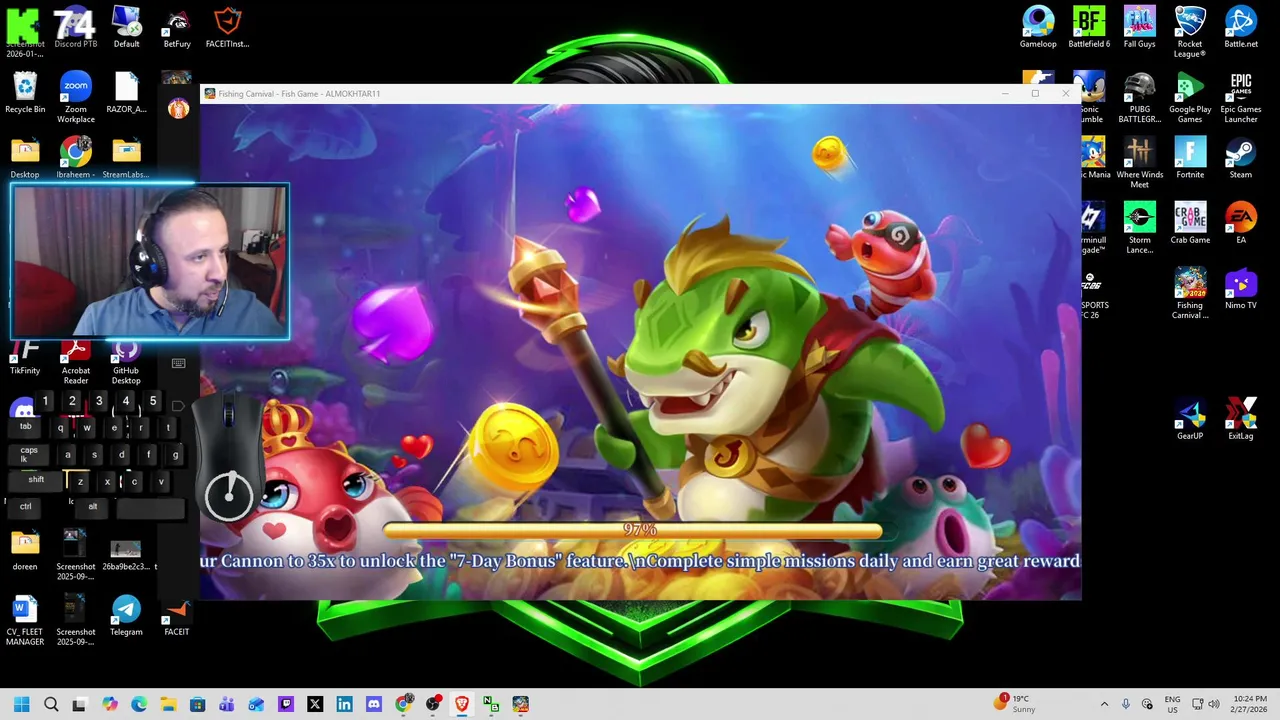The image size is (1280, 720).
Task: Switch to Fishing Carnival taskbar icon
Action: coord(520,704)
